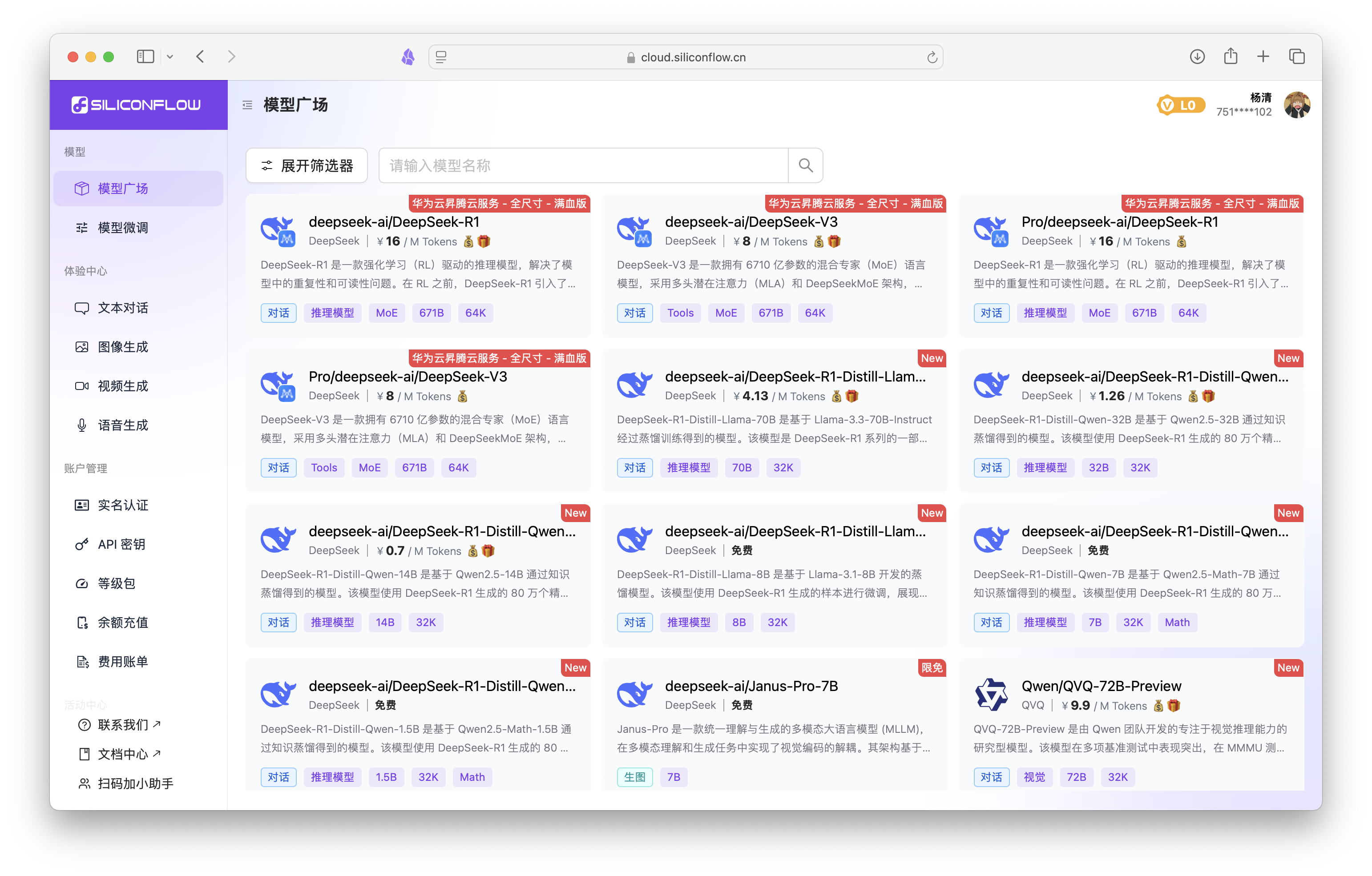
Task: Show the tab overview
Action: (1297, 56)
